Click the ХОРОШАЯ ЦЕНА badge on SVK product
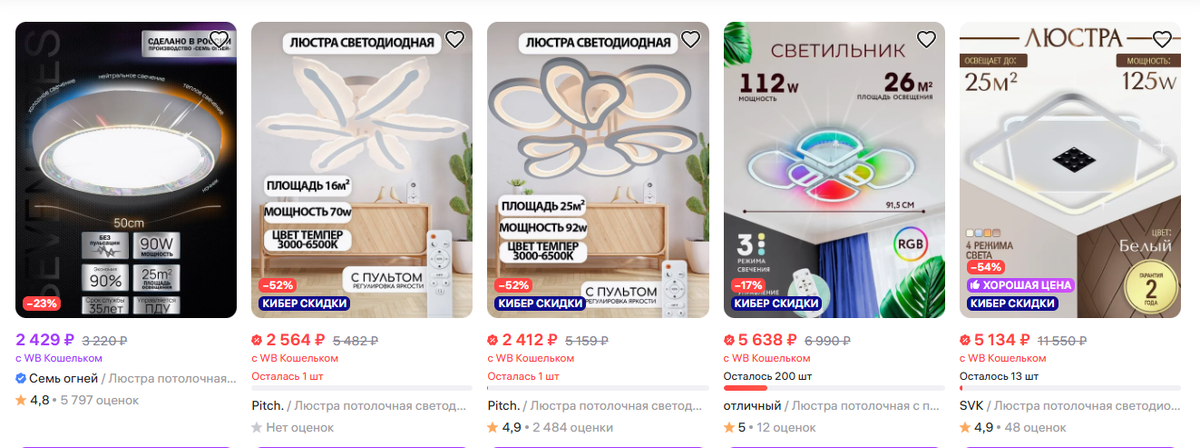1200x448 pixels. point(1021,285)
